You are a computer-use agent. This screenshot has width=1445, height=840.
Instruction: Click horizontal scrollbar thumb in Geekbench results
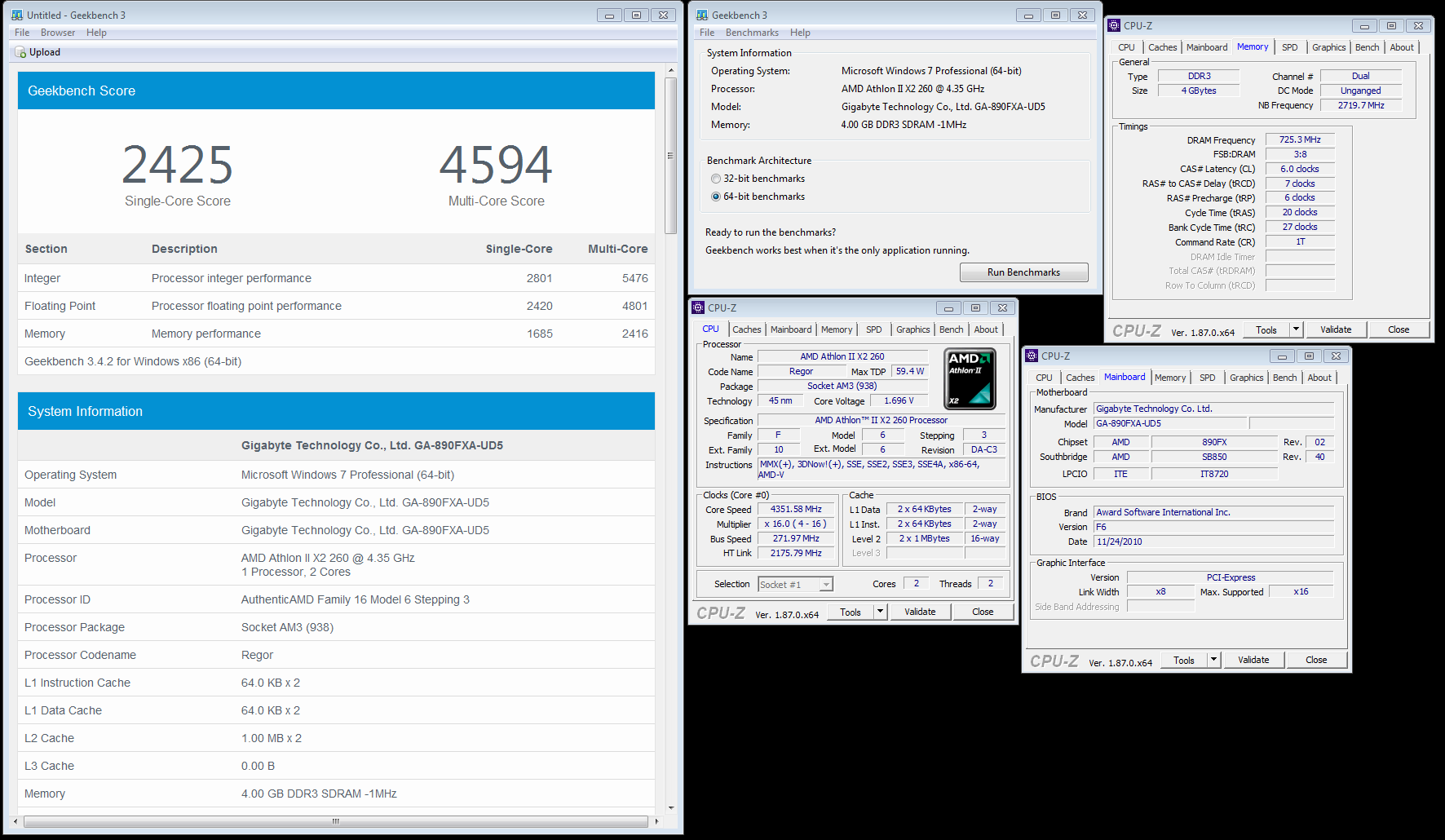(x=335, y=821)
